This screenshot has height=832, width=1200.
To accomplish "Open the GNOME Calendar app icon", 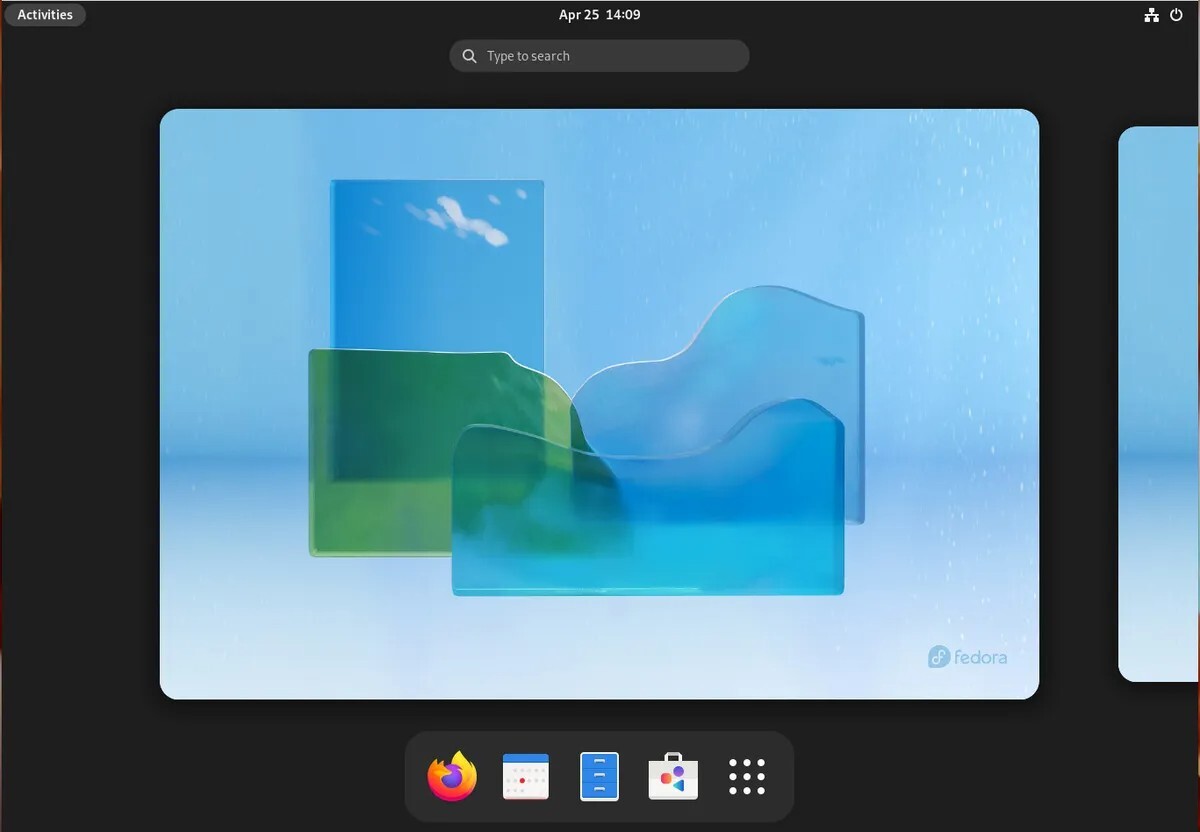I will tap(526, 777).
